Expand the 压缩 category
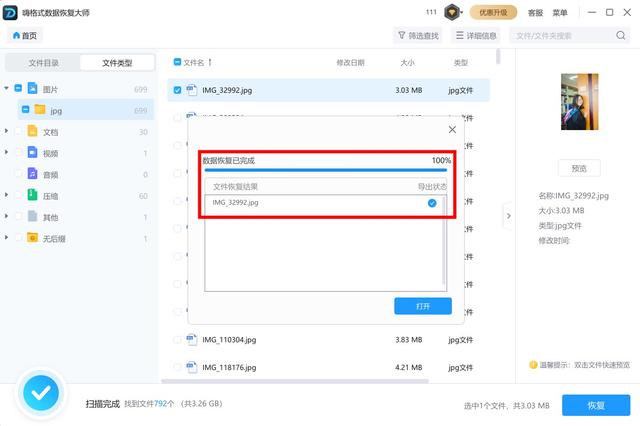 pyautogui.click(x=6, y=195)
